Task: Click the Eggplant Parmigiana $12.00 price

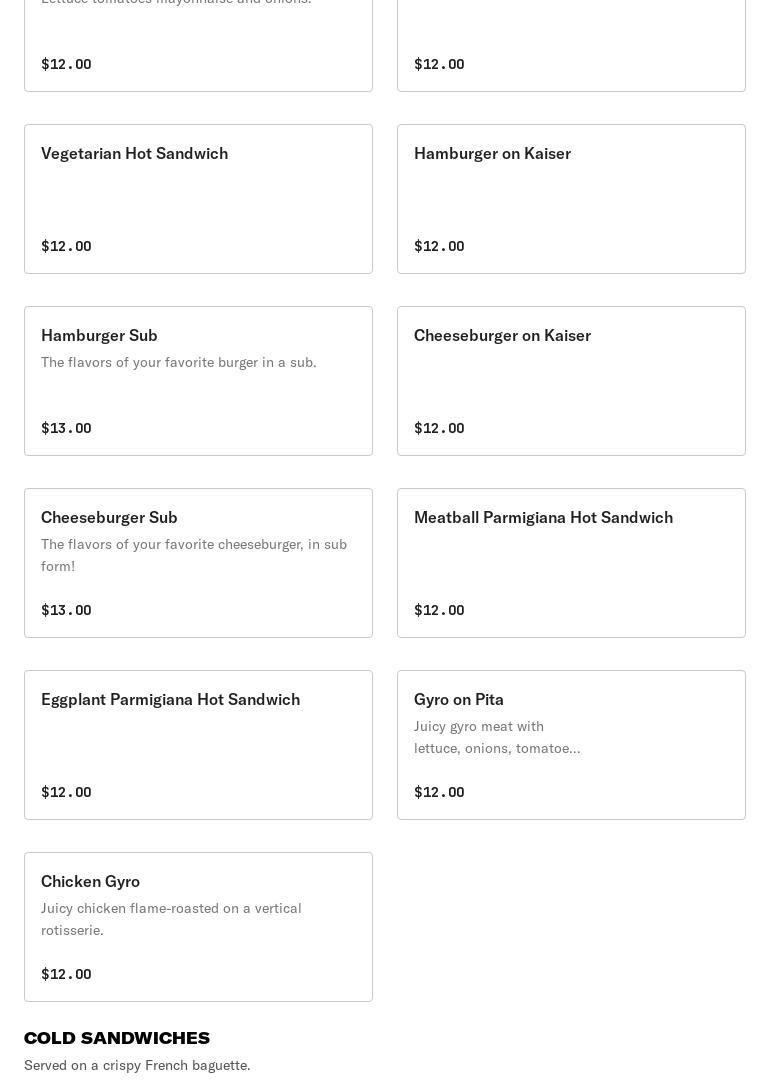Action: pyautogui.click(x=66, y=792)
